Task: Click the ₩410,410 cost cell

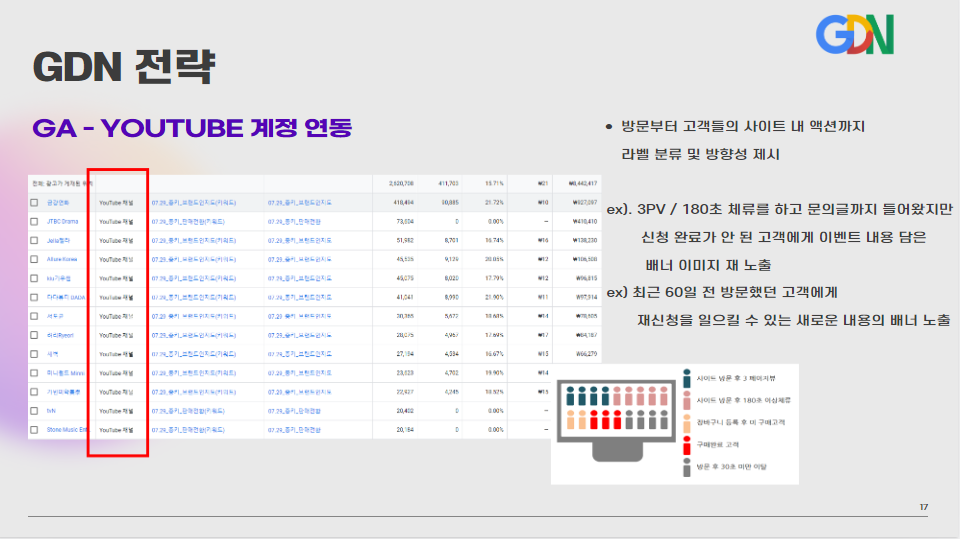Action: point(585,222)
